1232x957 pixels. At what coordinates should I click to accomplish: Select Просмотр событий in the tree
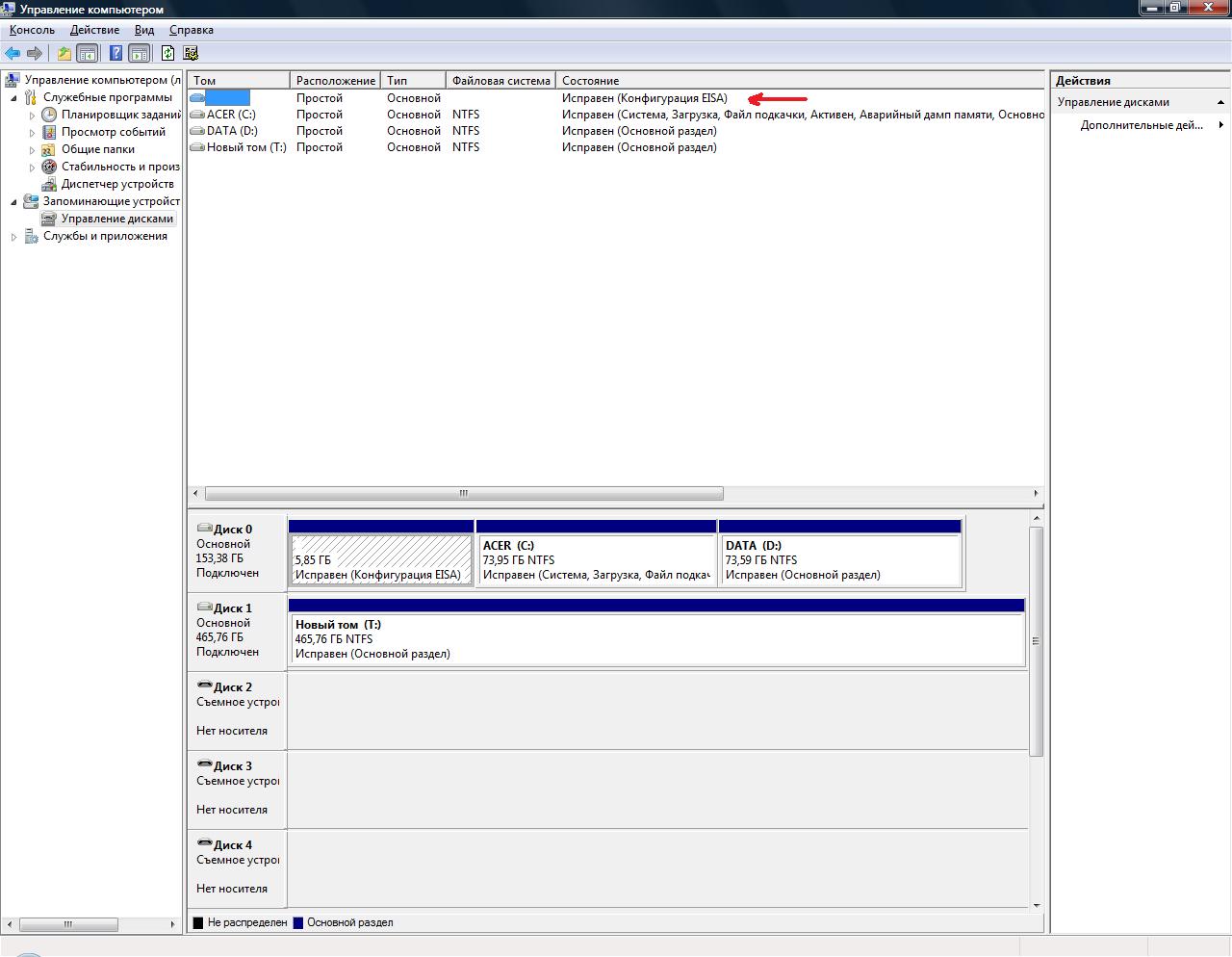pyautogui.click(x=113, y=132)
